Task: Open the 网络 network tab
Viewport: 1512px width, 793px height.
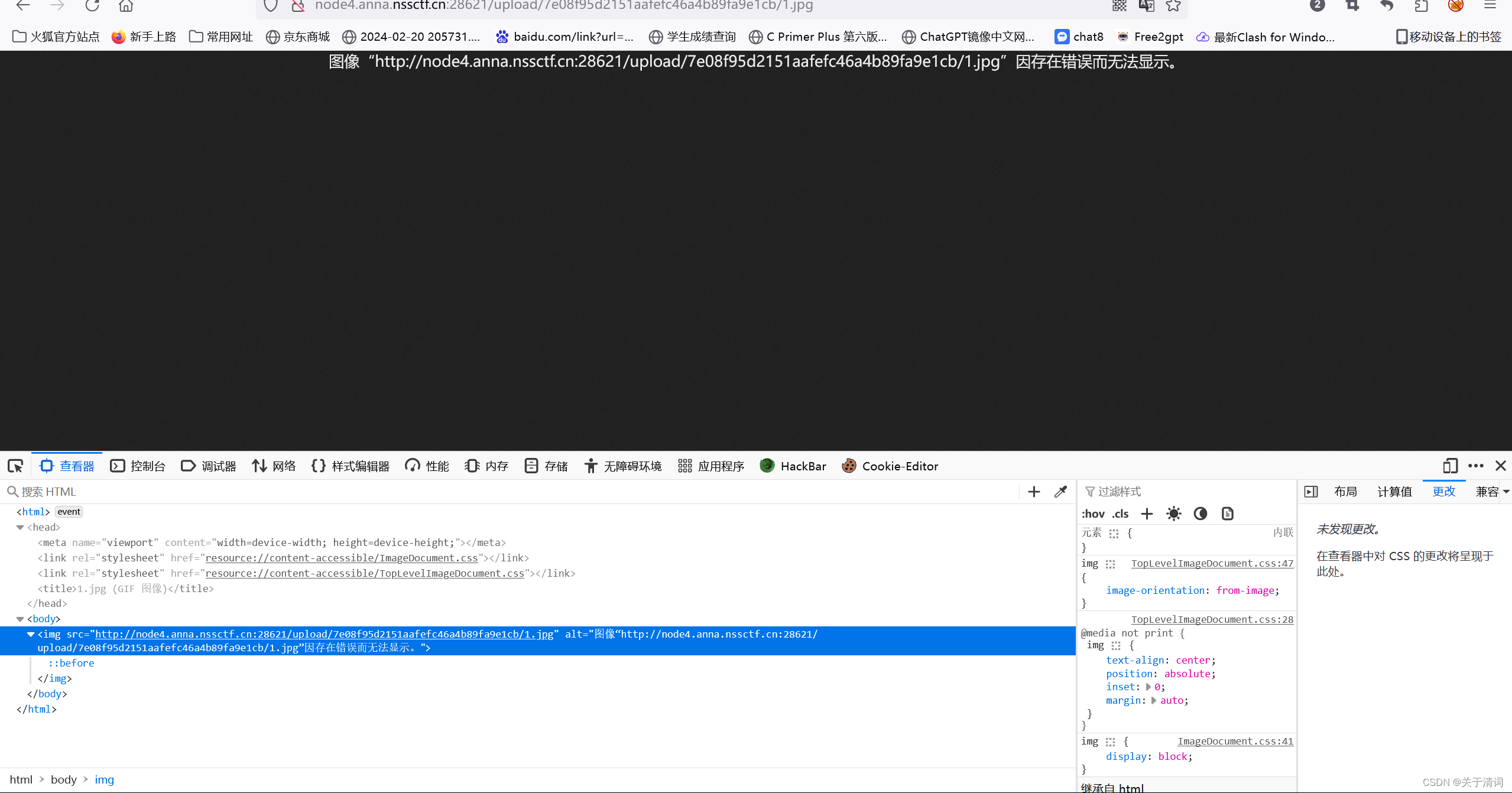Action: coord(274,466)
